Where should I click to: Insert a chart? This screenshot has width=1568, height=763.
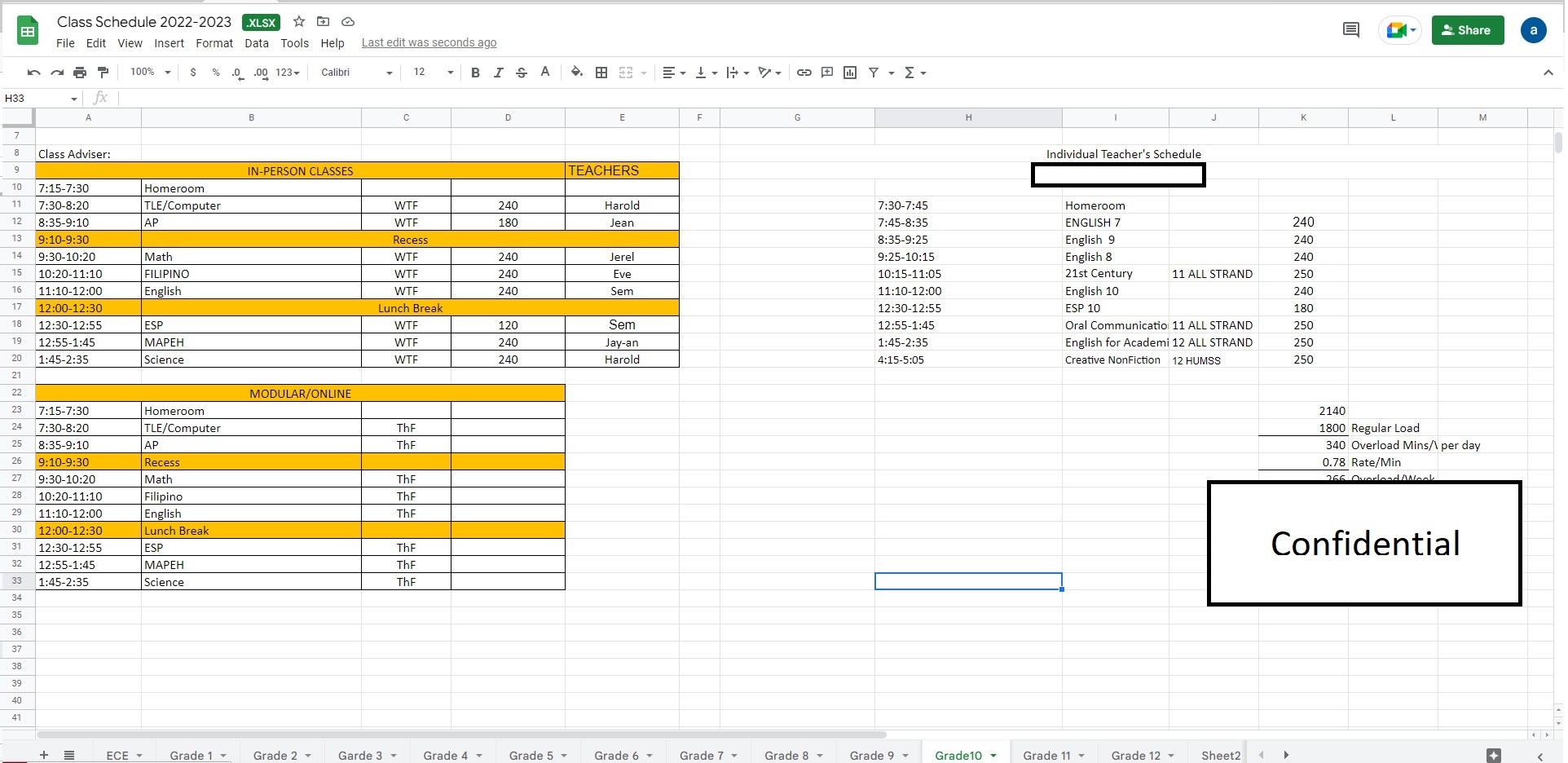tap(850, 73)
